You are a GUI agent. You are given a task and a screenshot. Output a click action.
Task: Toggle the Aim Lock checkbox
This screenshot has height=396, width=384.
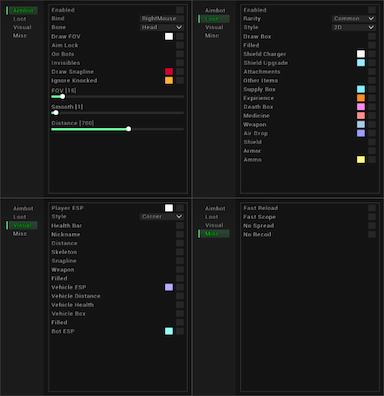(180, 45)
